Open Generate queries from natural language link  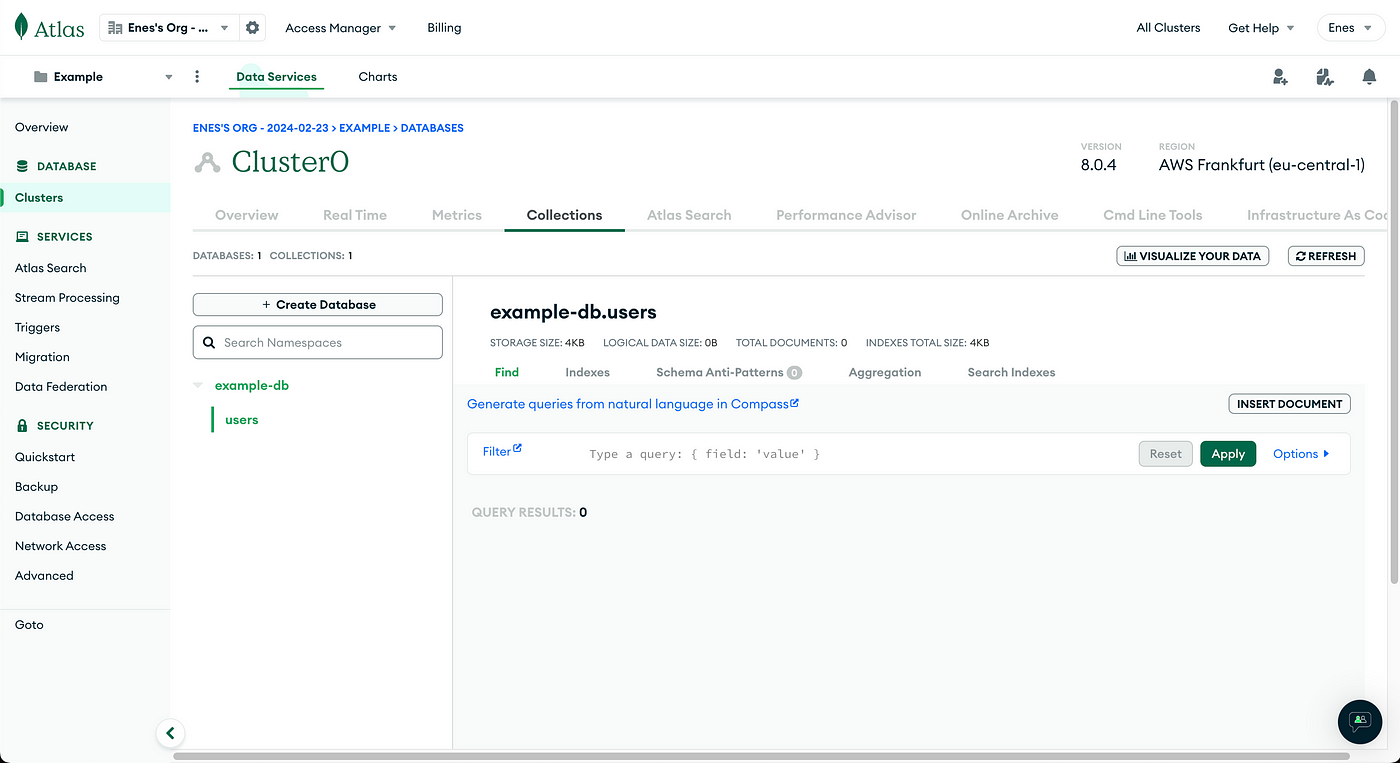[x=633, y=404]
